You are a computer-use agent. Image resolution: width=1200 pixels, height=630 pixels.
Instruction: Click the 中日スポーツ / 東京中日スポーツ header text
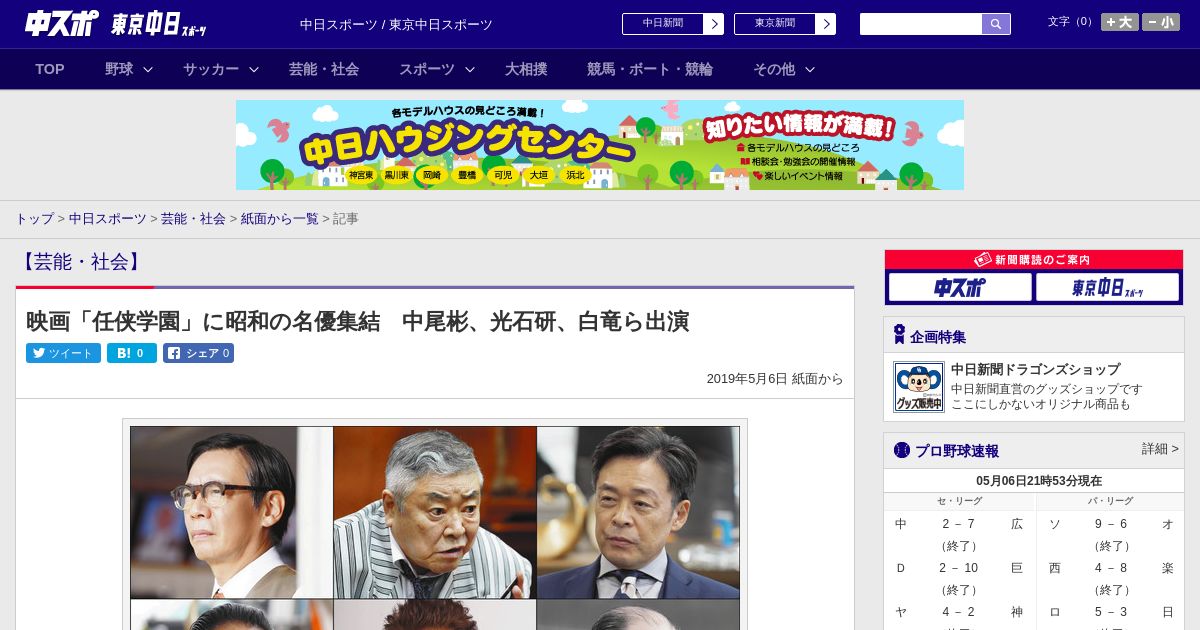pyautogui.click(x=396, y=24)
